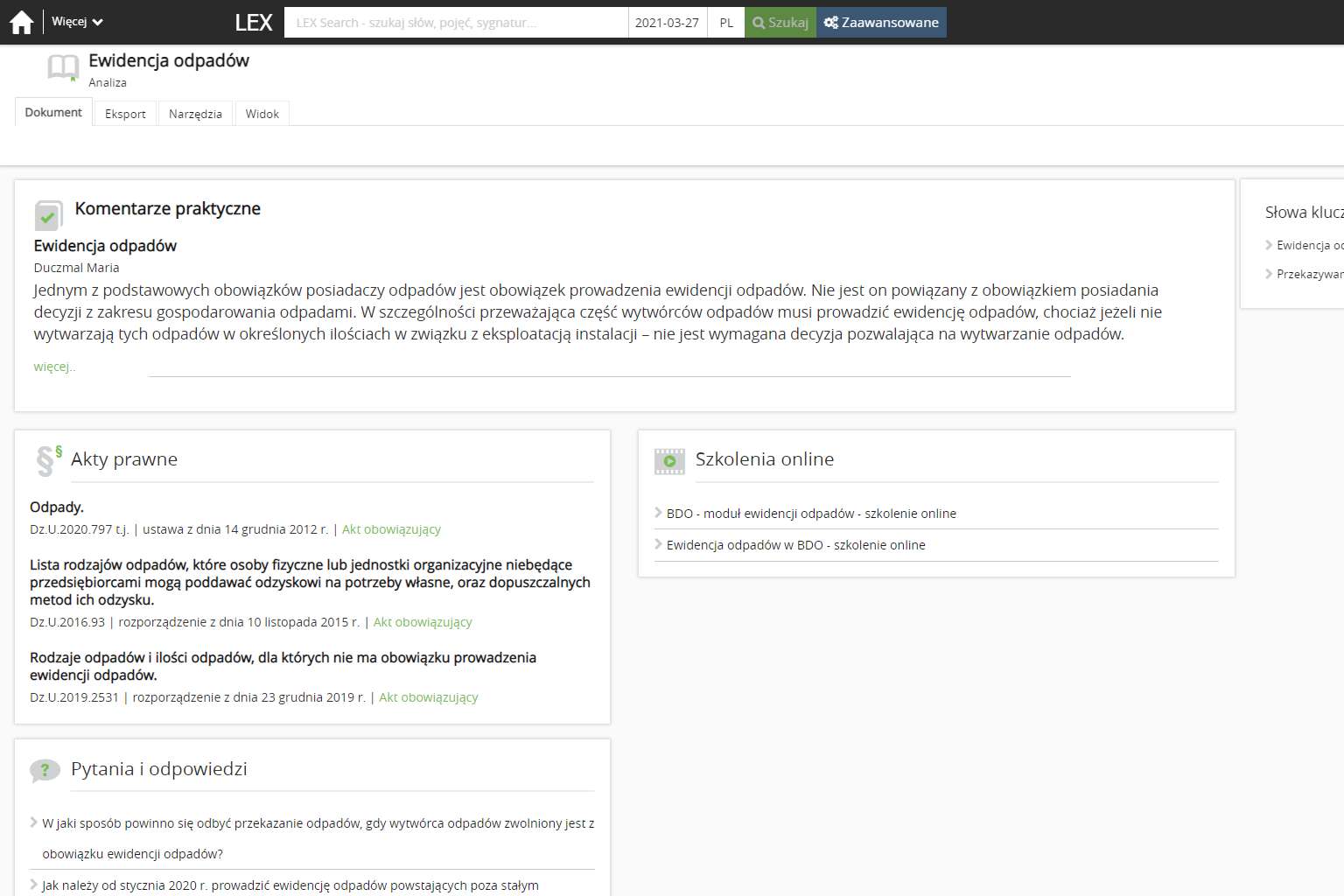This screenshot has width=1344, height=896.
Task: Click the LEX Search input field
Action: coord(455,23)
